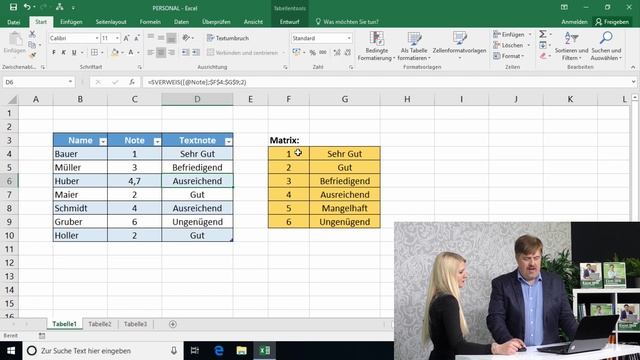The image size is (640, 360).
Task: Click the name box showing D6
Action: (38, 82)
